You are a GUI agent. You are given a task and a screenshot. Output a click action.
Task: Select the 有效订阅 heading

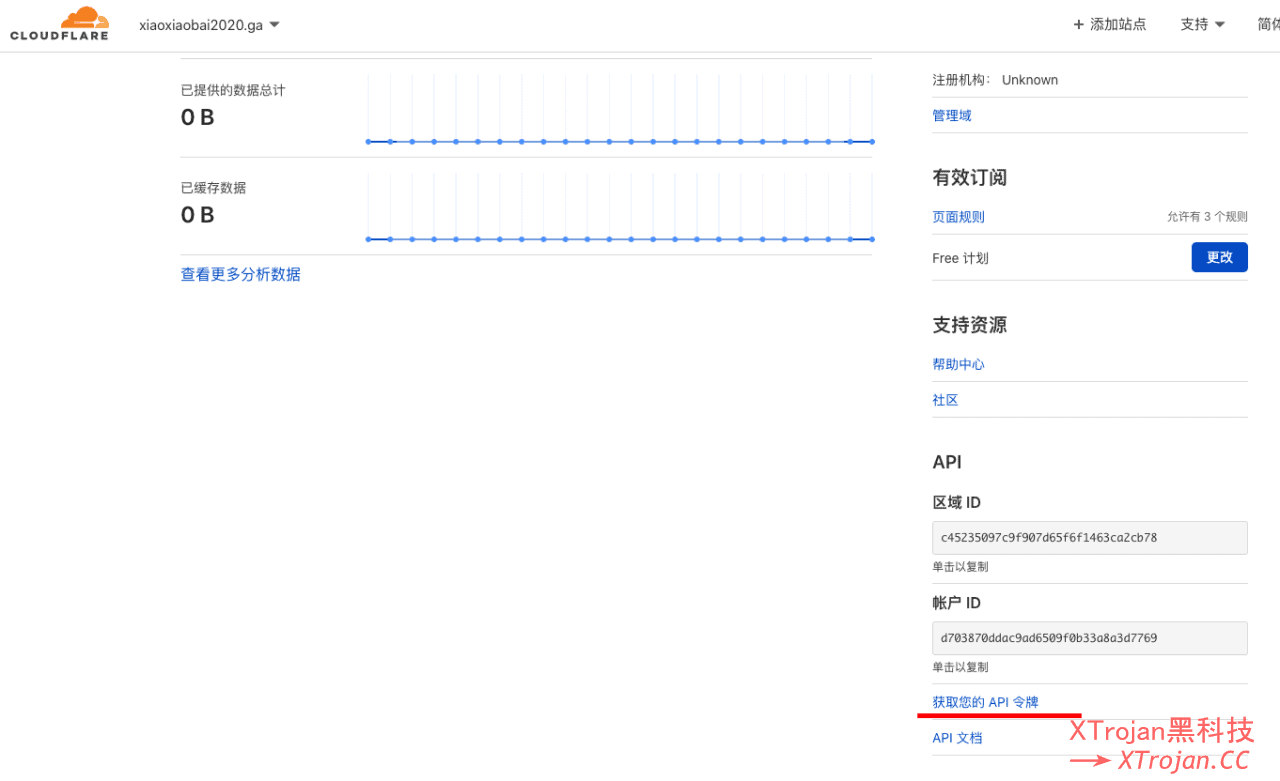[x=969, y=178]
